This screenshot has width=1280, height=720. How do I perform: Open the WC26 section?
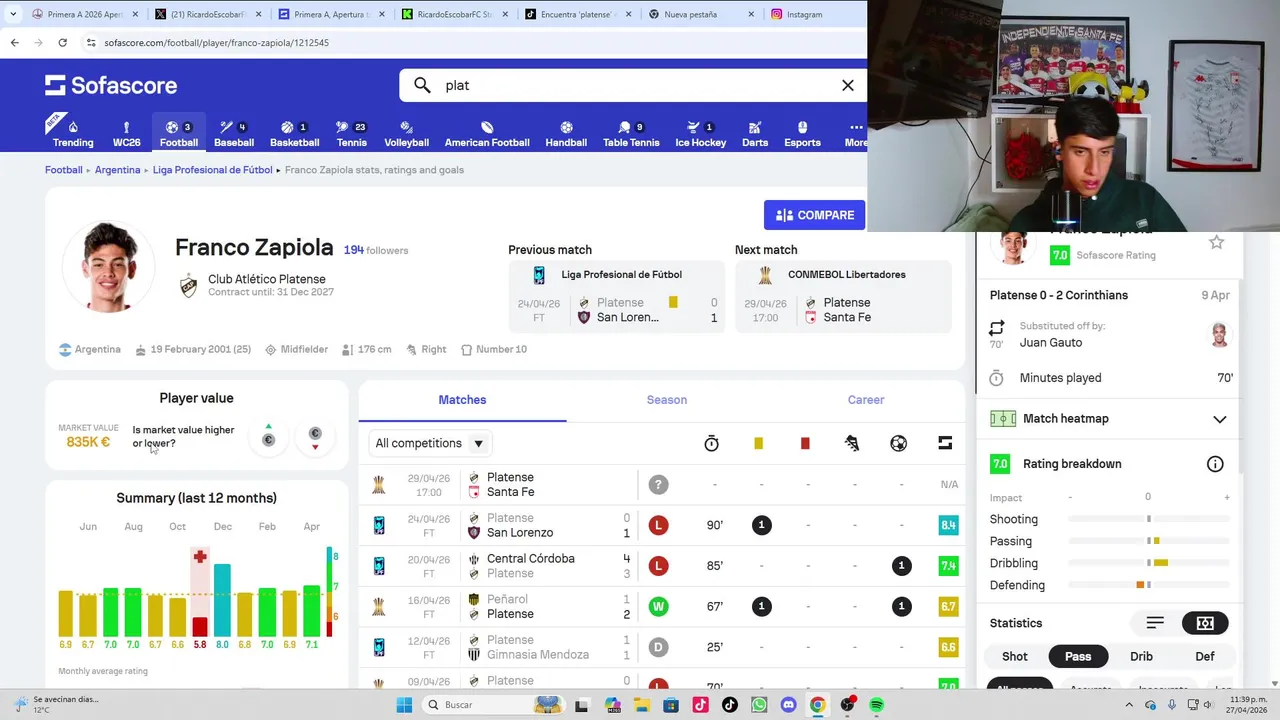[126, 134]
